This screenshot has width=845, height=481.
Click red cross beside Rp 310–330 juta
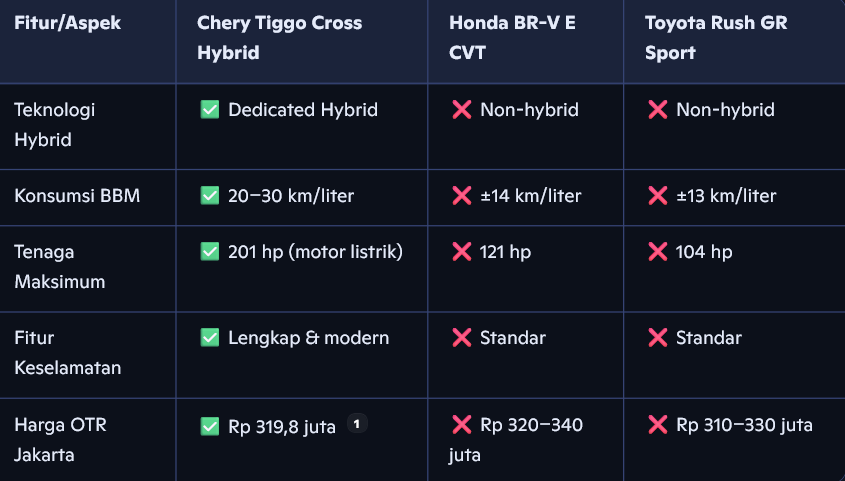657,426
